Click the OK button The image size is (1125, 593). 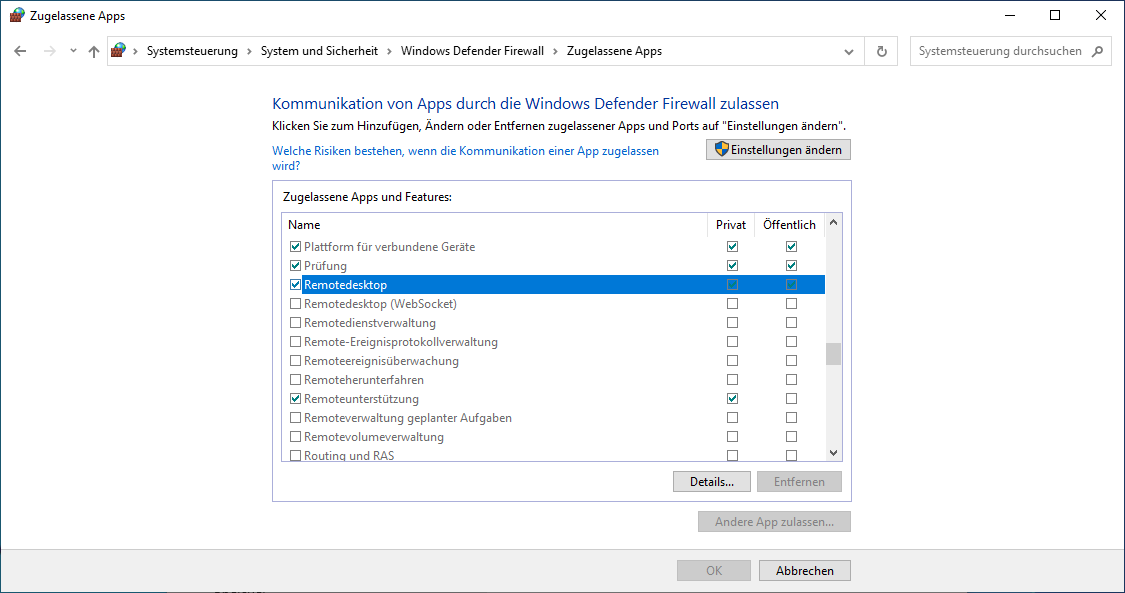714,571
